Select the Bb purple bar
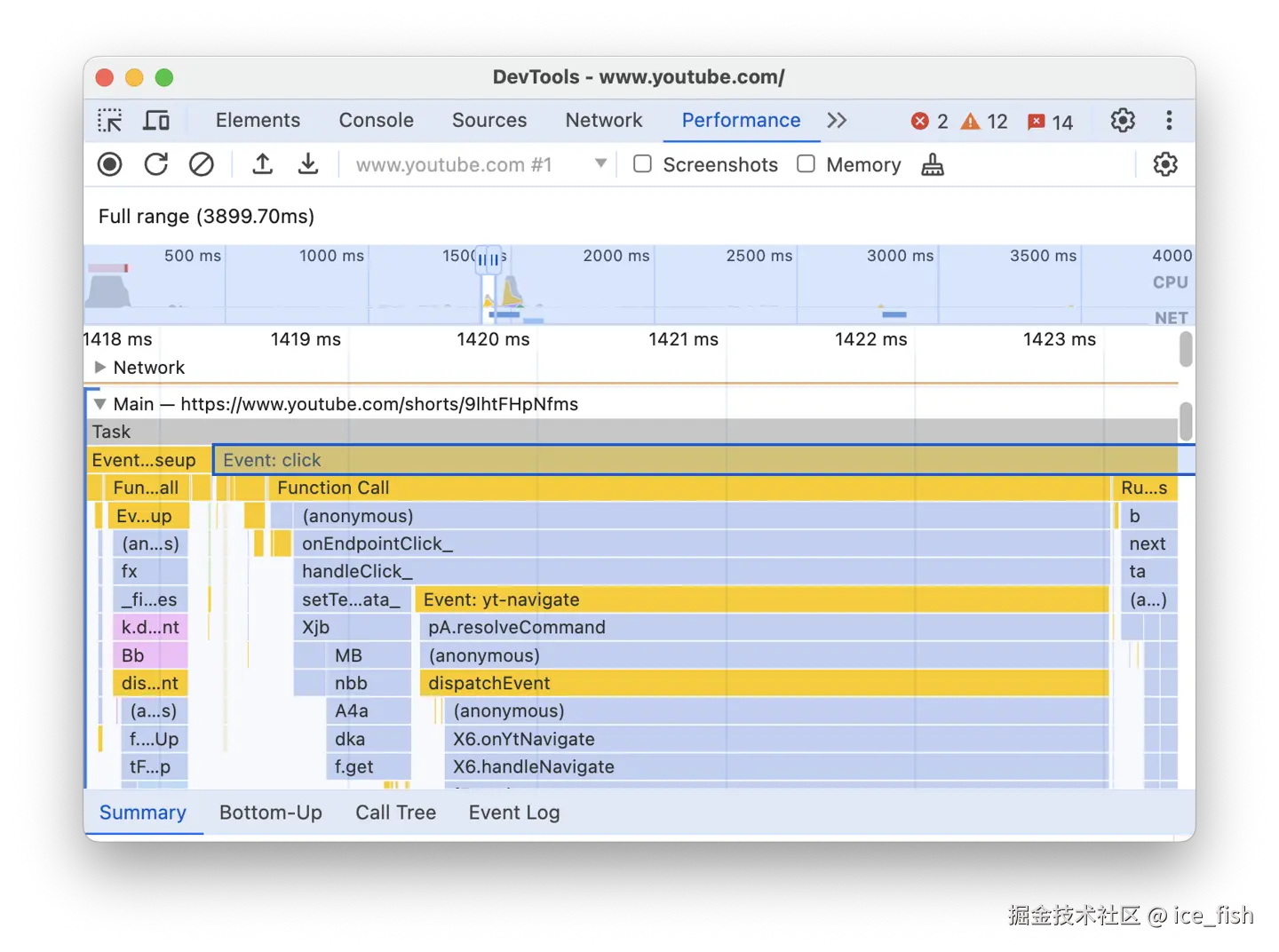Screen dimensions: 1279x952 click(150, 655)
